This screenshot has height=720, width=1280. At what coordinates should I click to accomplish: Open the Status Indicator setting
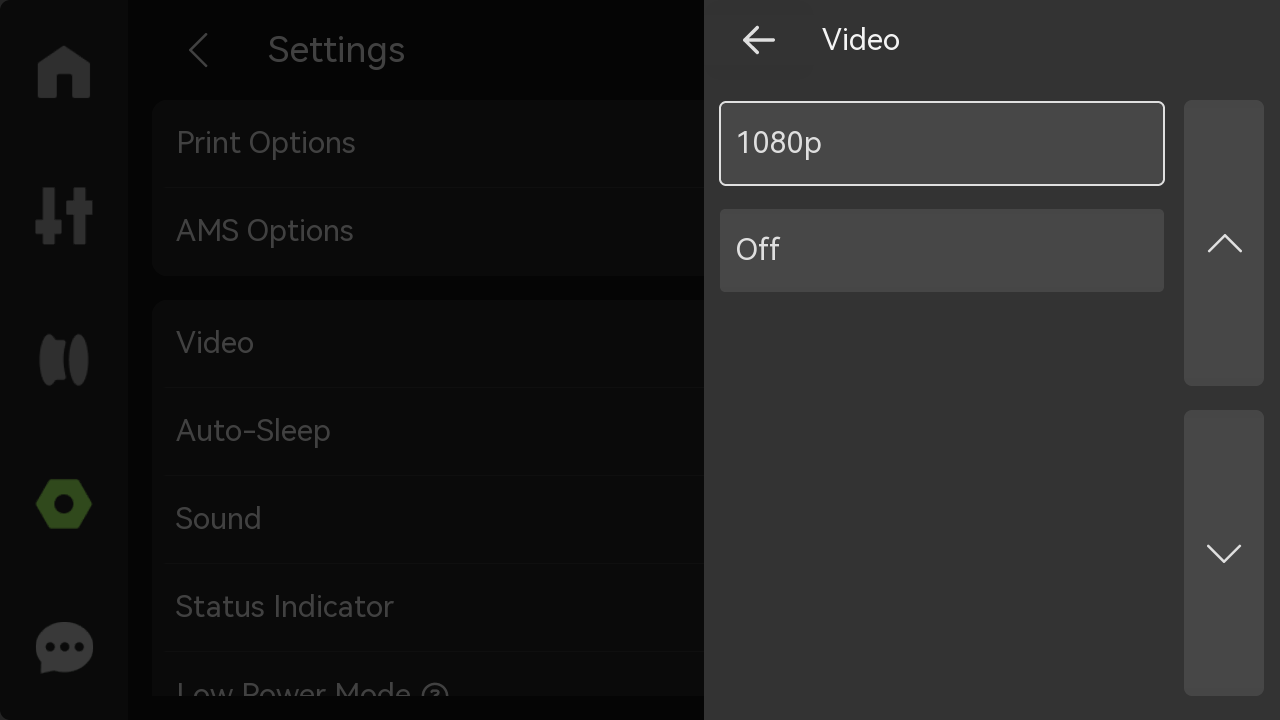[x=428, y=607]
